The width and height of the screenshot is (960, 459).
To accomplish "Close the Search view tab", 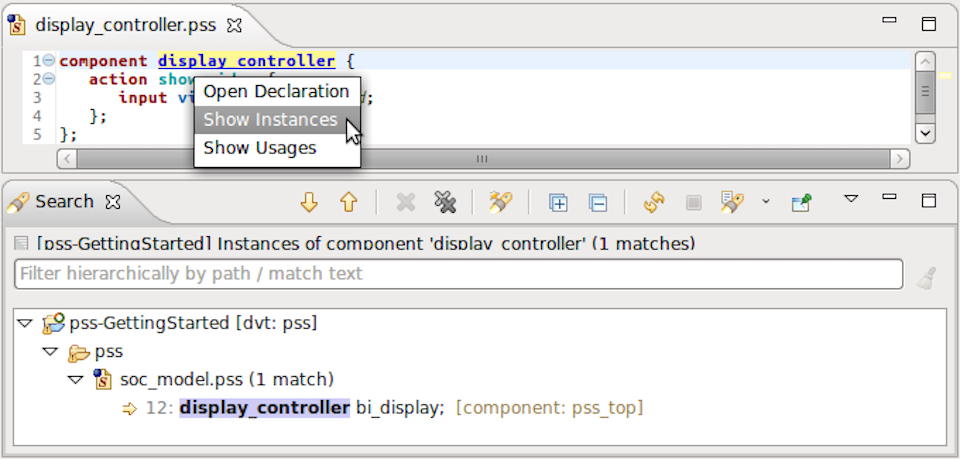I will [113, 201].
